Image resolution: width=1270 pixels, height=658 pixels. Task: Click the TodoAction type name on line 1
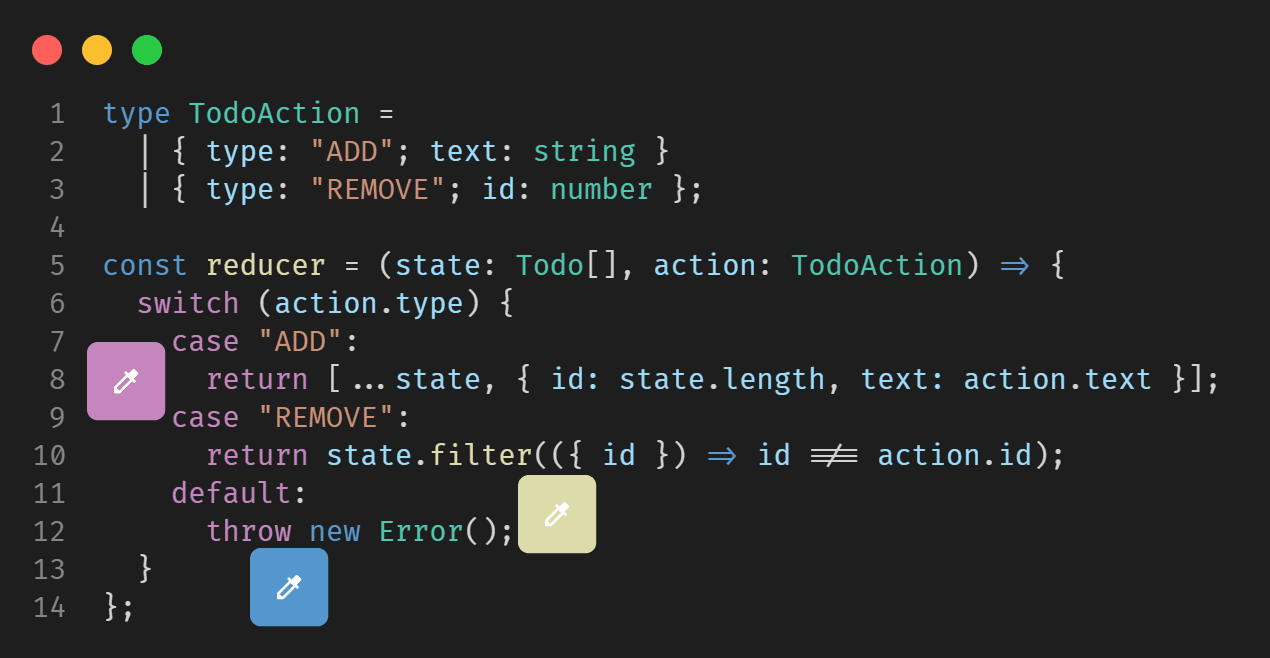tap(273, 113)
